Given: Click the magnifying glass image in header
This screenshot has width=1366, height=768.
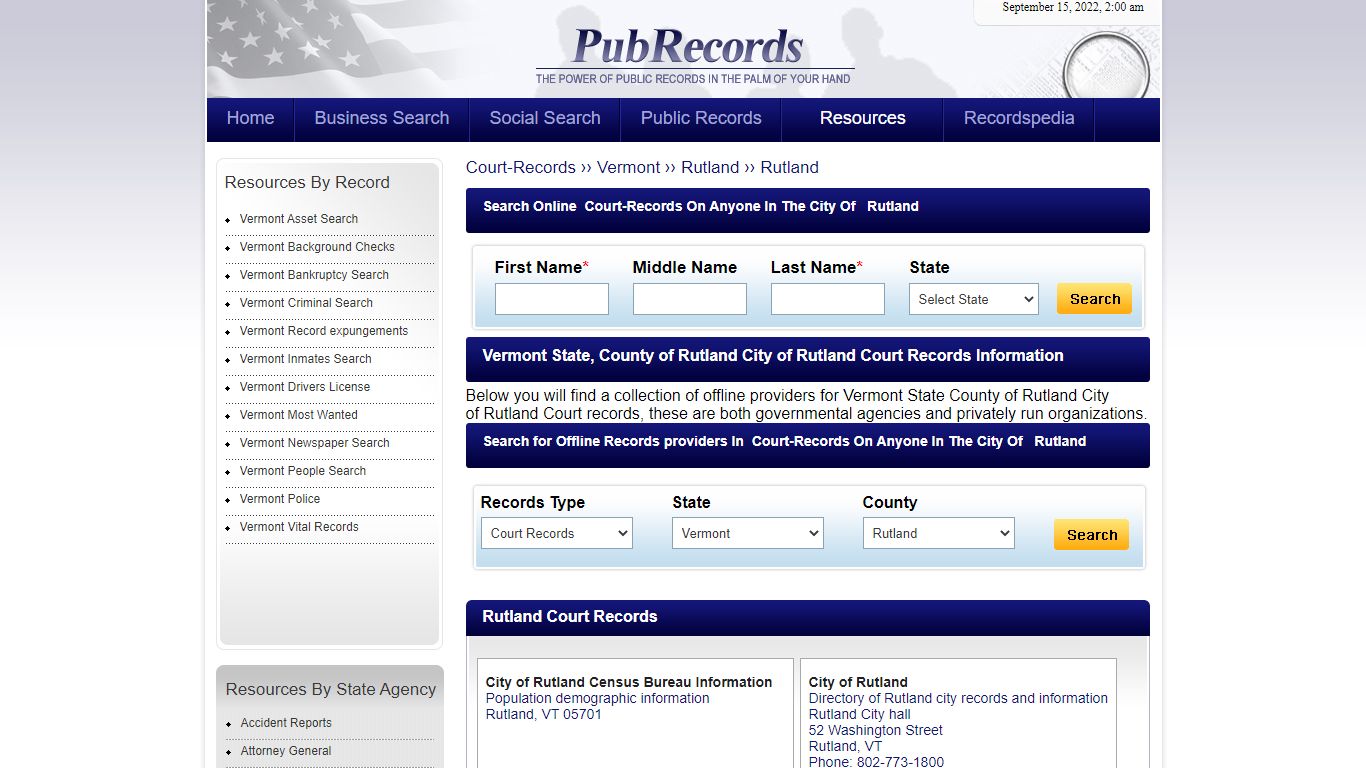Looking at the screenshot, I should [1104, 66].
